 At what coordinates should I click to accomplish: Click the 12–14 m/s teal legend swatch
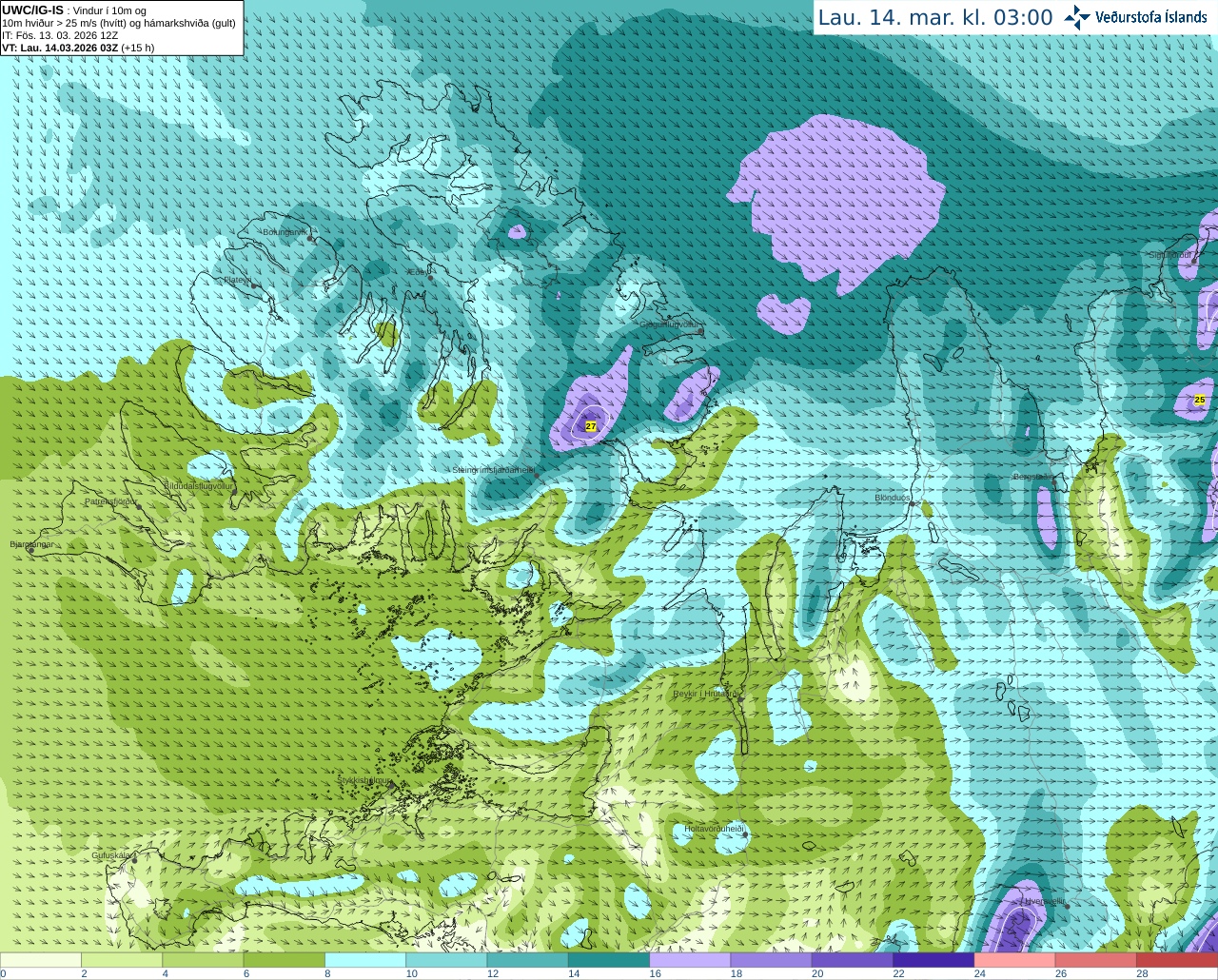(527, 960)
